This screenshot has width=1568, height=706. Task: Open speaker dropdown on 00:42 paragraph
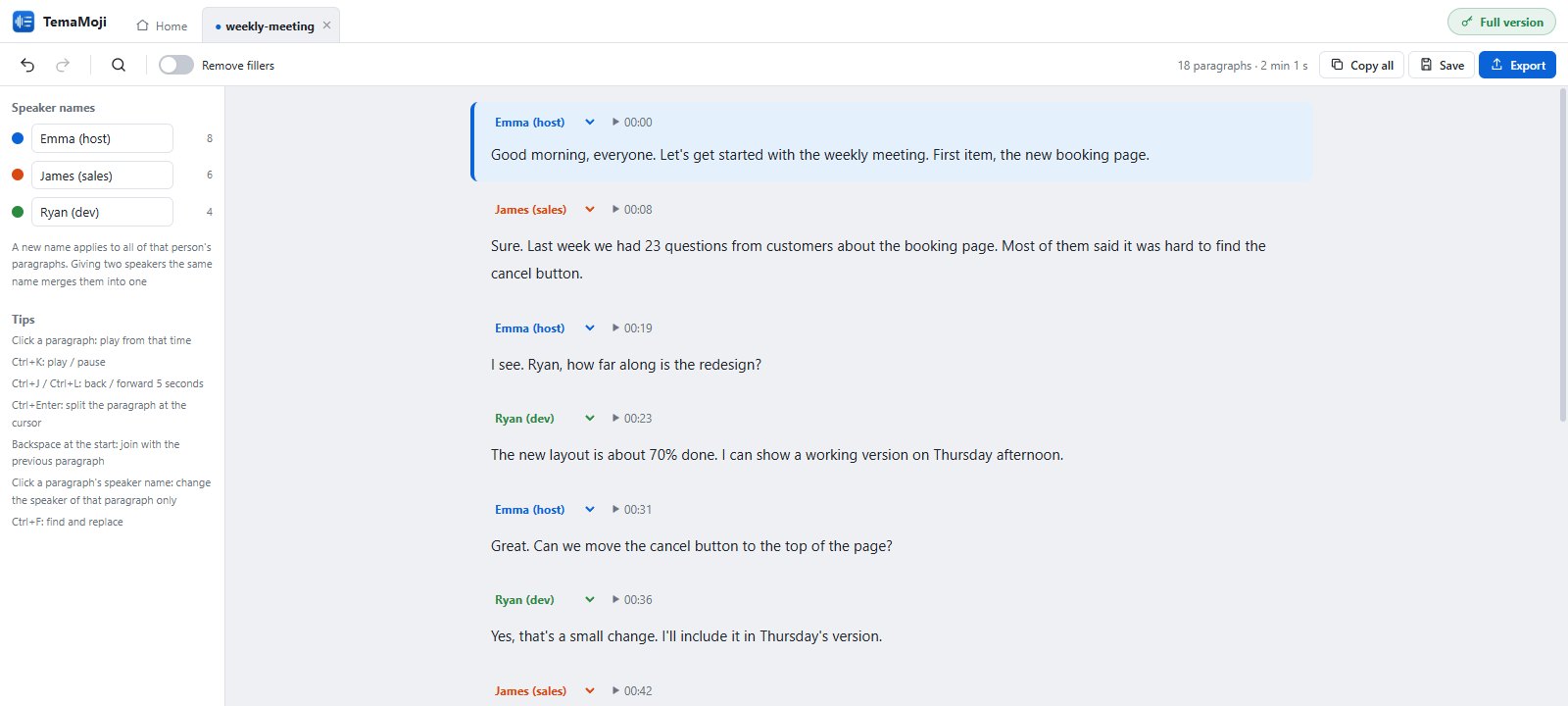(x=590, y=691)
